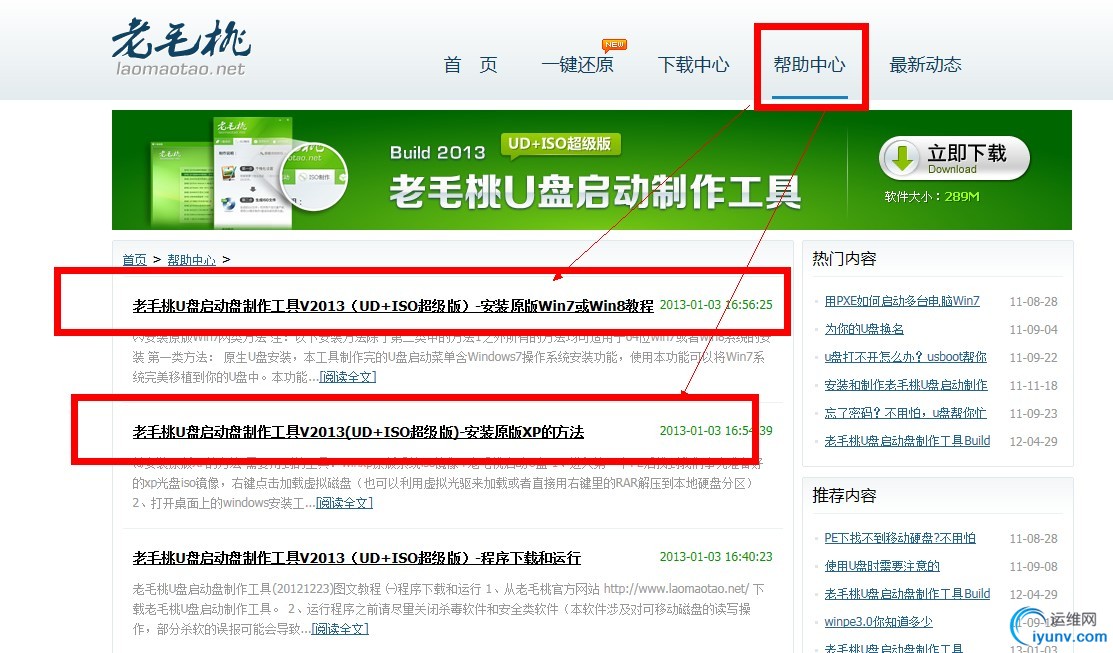This screenshot has width=1113, height=653.
Task: Open the 一键还原 navigation item
Action: (x=577, y=65)
